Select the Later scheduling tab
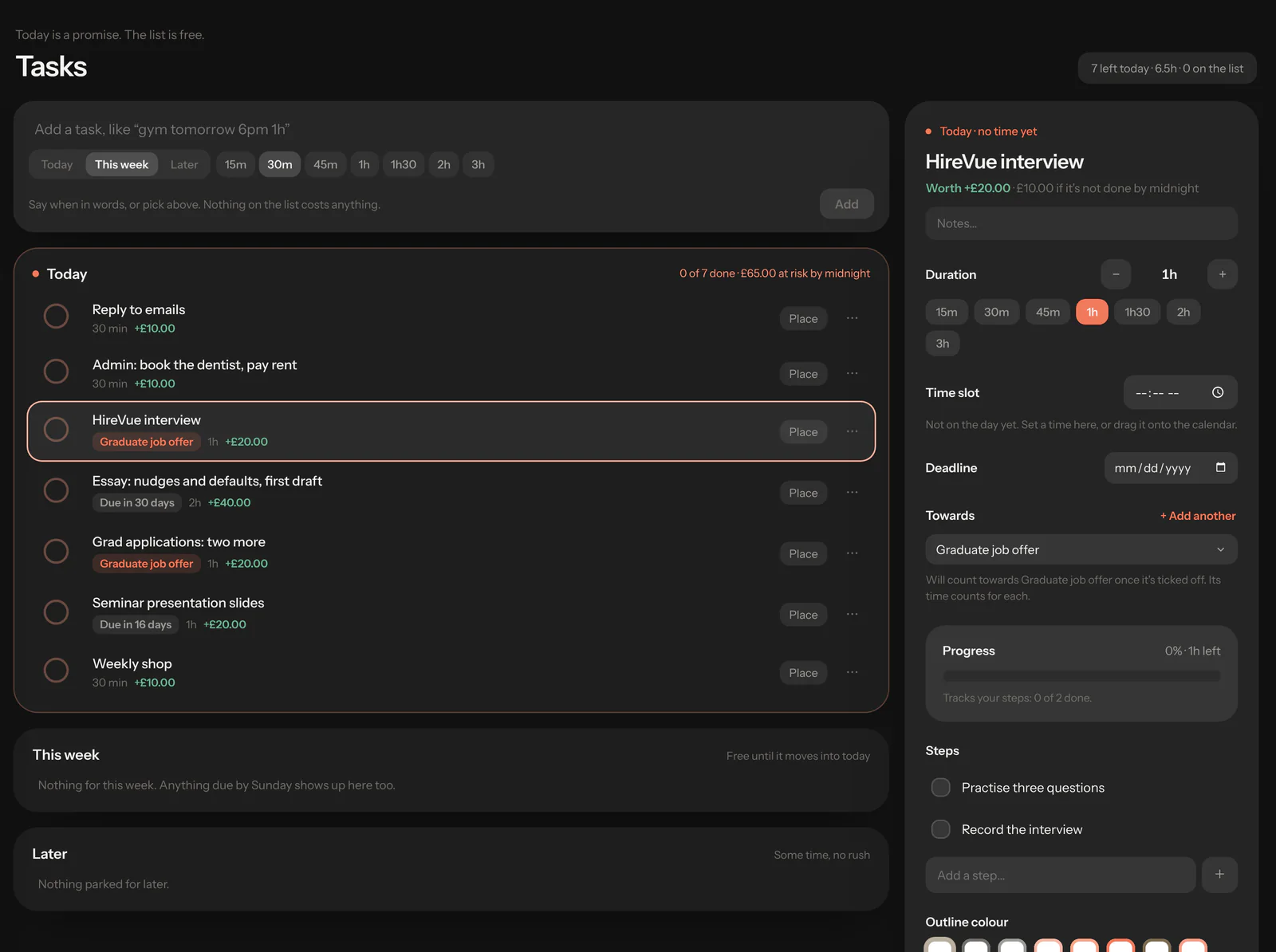 (x=184, y=164)
